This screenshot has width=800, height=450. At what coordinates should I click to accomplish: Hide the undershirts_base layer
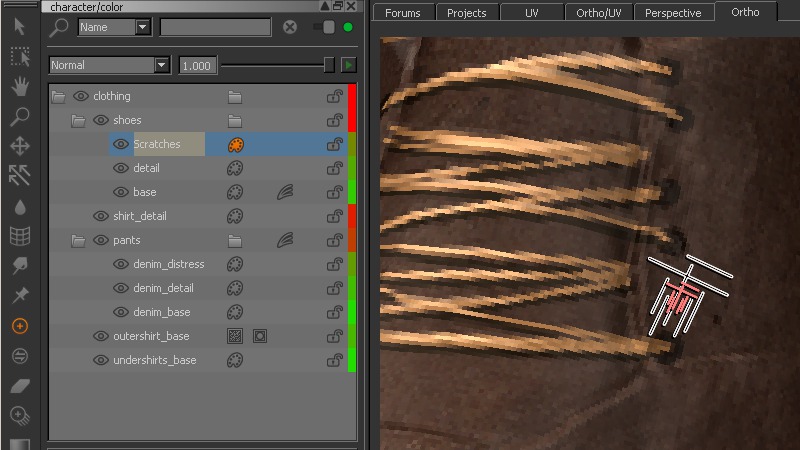[100, 360]
